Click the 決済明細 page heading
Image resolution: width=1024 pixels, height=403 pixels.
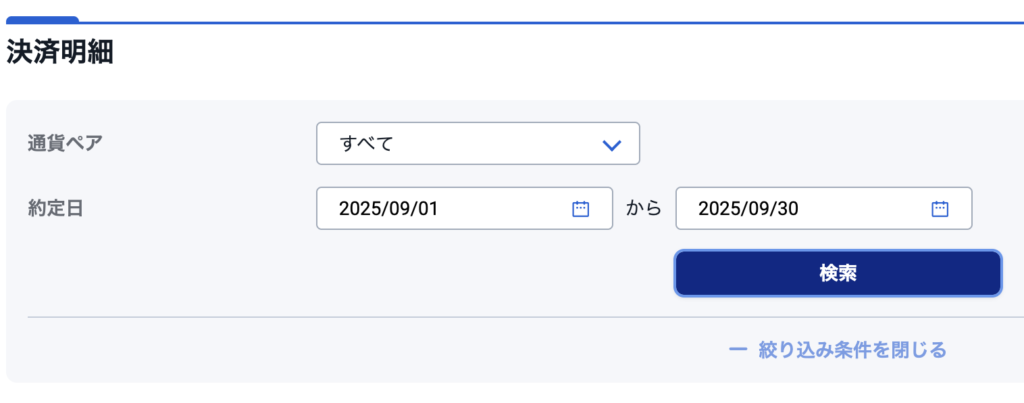point(60,52)
